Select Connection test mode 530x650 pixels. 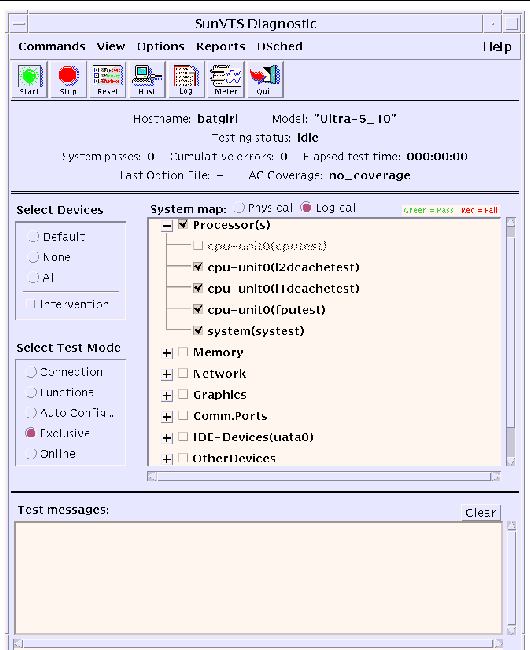(x=31, y=372)
